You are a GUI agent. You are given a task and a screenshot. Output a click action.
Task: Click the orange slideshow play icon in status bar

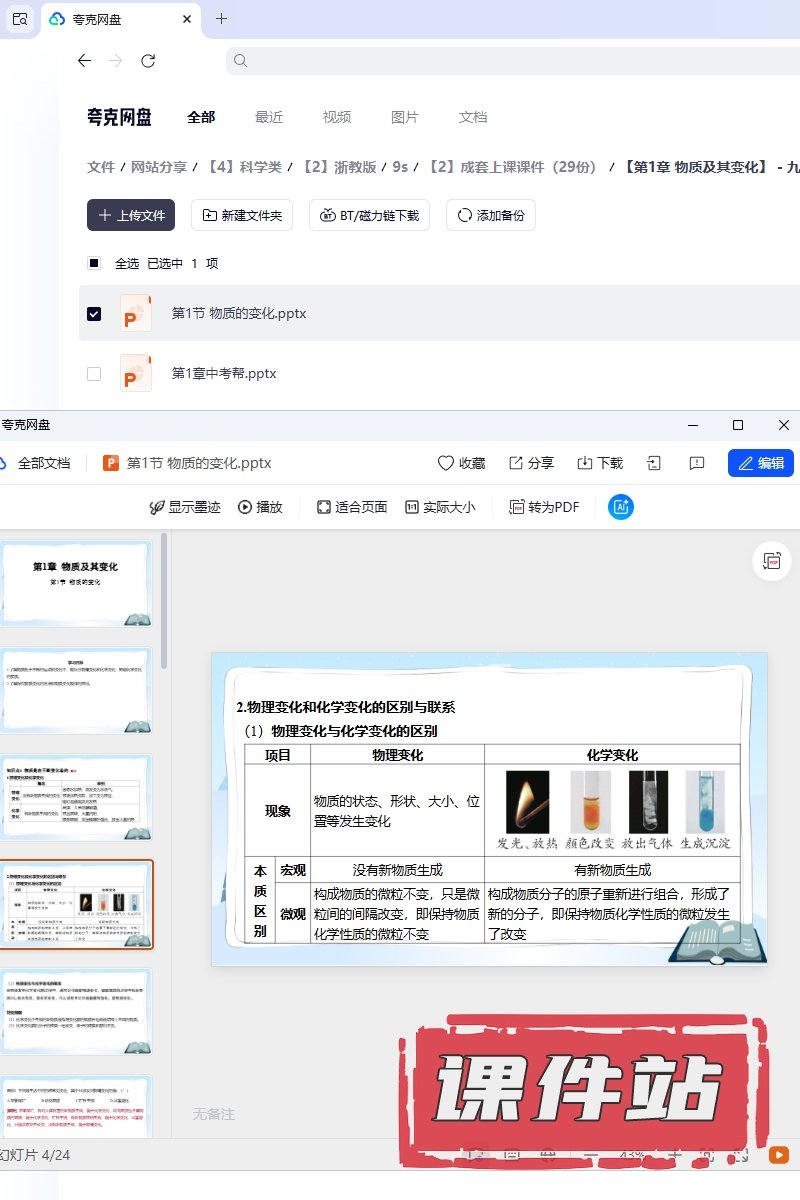778,1154
